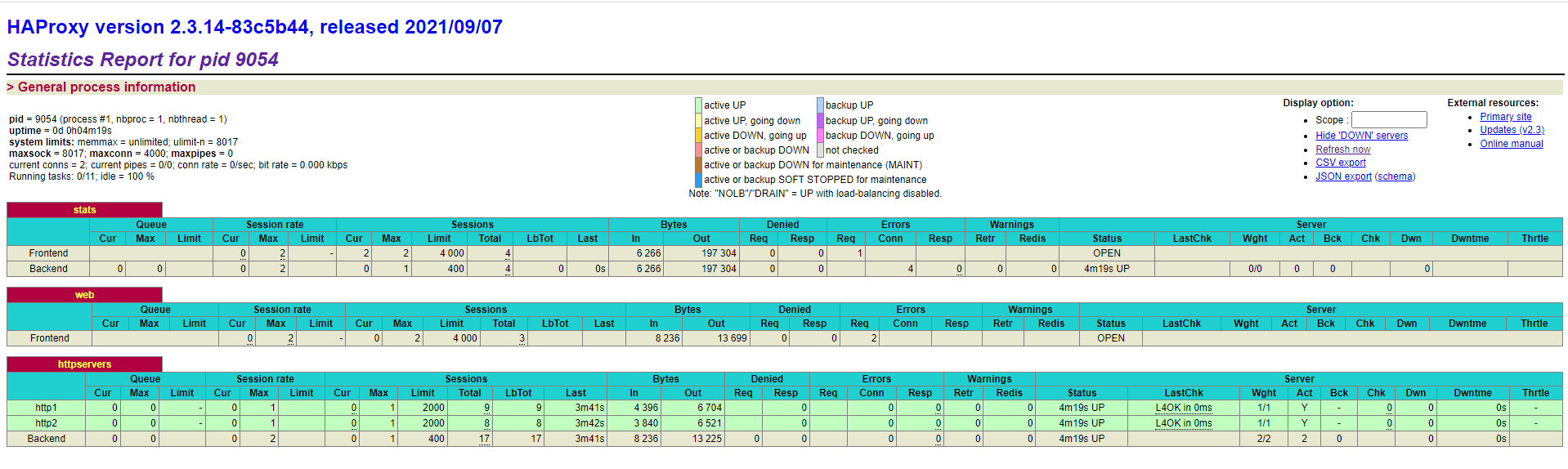Click the 'backup UP, going down' legend swatch
Image resolution: width=1568 pixels, height=469 pixels.
pos(820,120)
